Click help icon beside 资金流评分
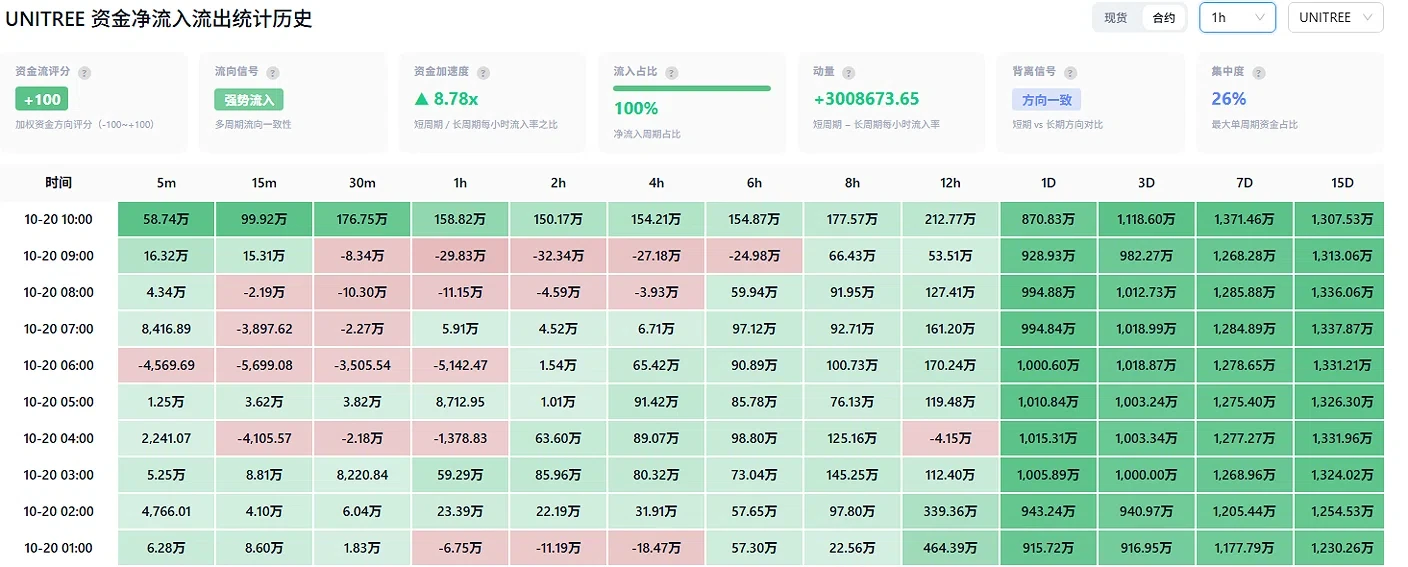 [84, 73]
